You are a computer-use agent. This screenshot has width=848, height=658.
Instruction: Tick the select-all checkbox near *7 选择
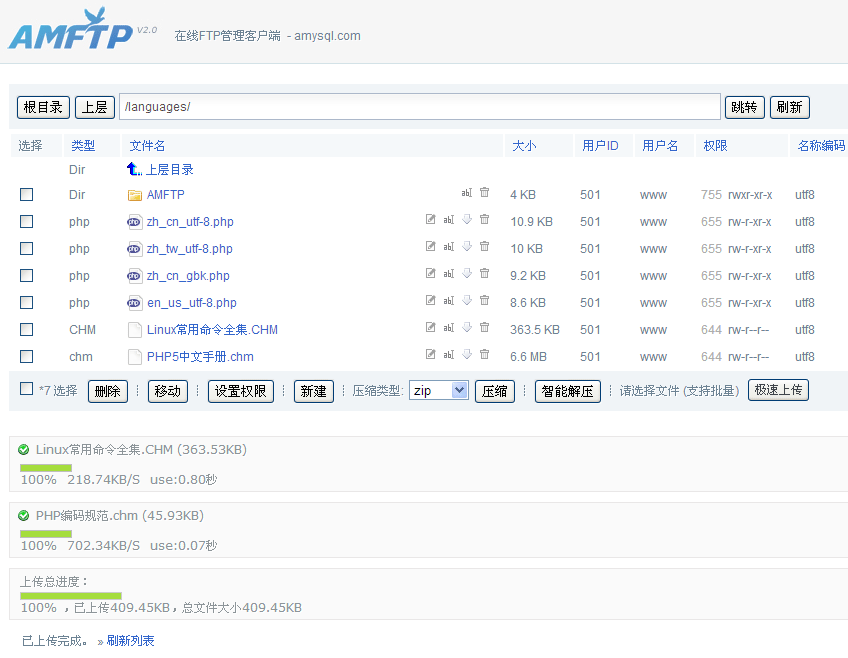click(x=25, y=390)
